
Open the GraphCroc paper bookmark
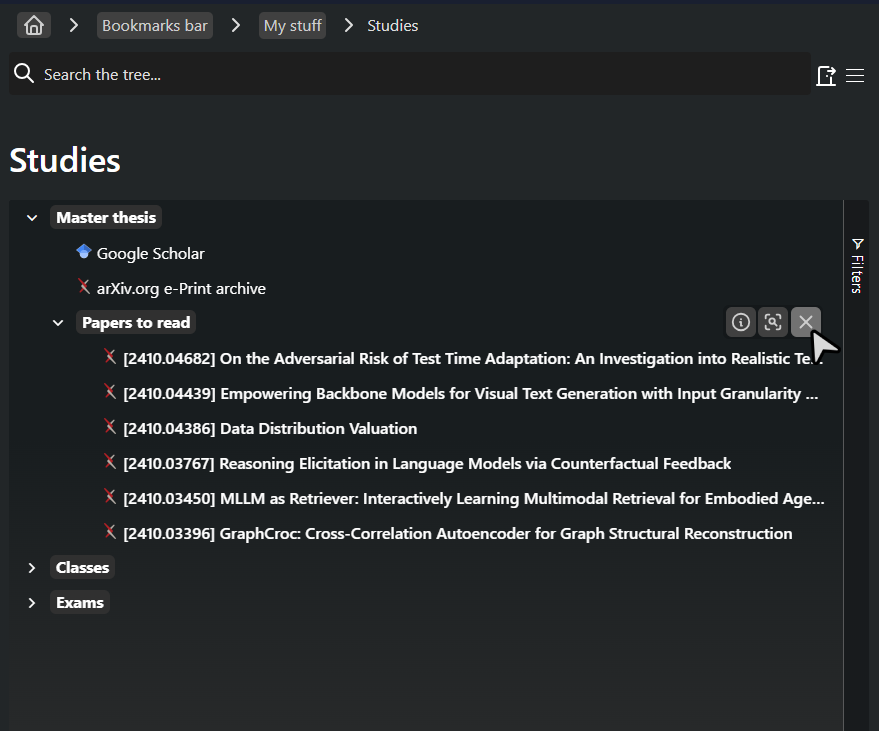457,533
